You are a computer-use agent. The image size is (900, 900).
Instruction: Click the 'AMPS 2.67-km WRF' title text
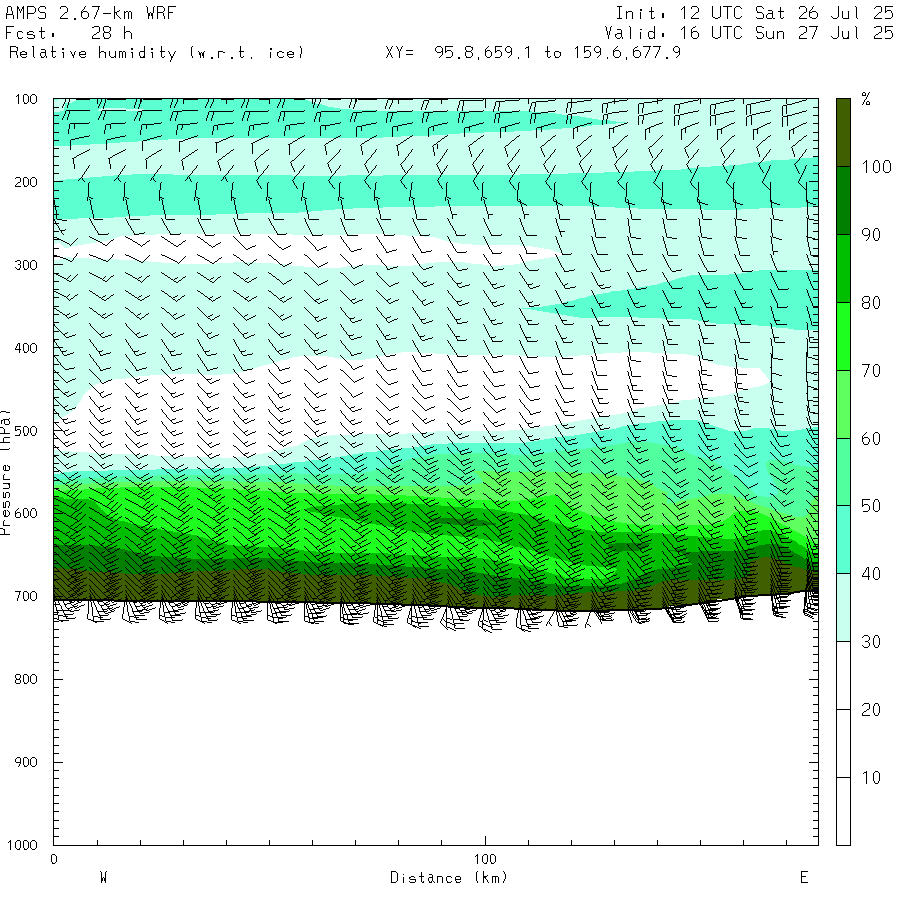[x=90, y=13]
